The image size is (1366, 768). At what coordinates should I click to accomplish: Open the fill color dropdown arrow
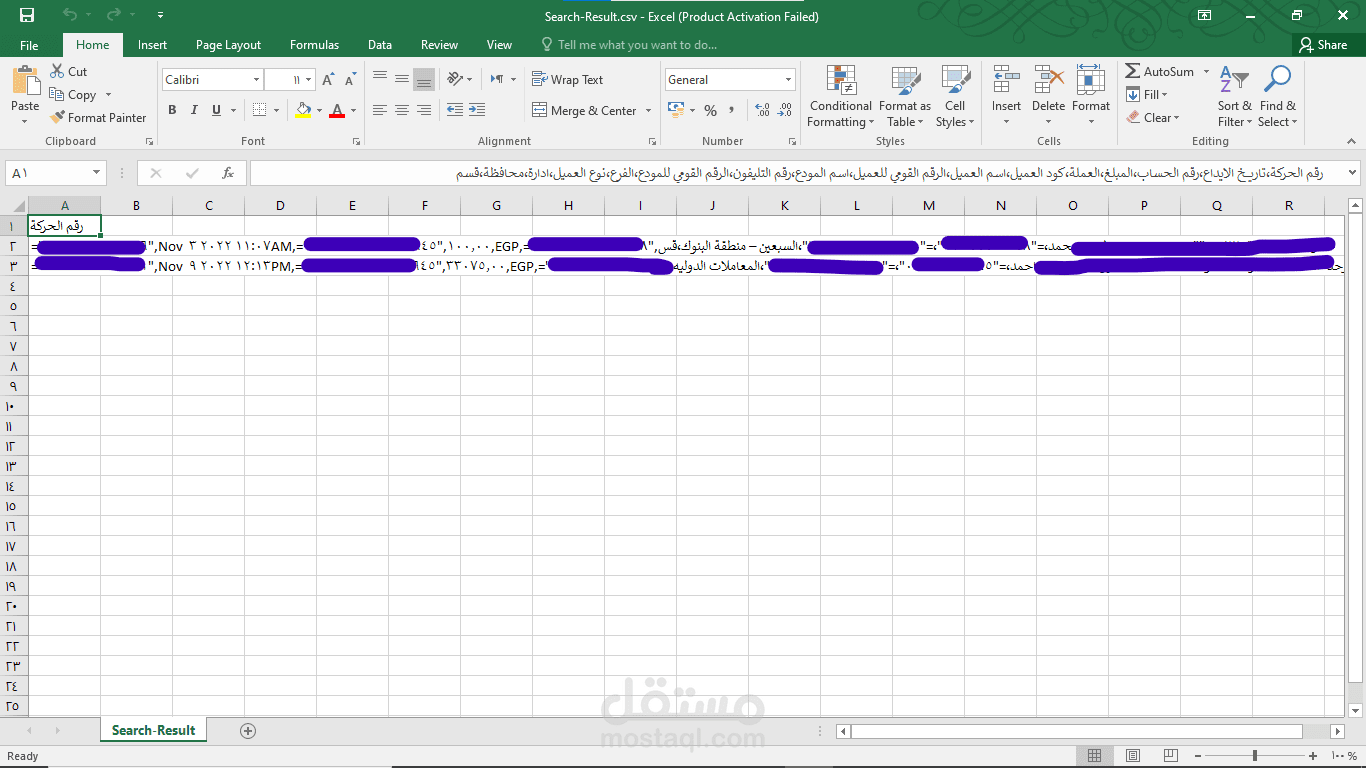318,110
